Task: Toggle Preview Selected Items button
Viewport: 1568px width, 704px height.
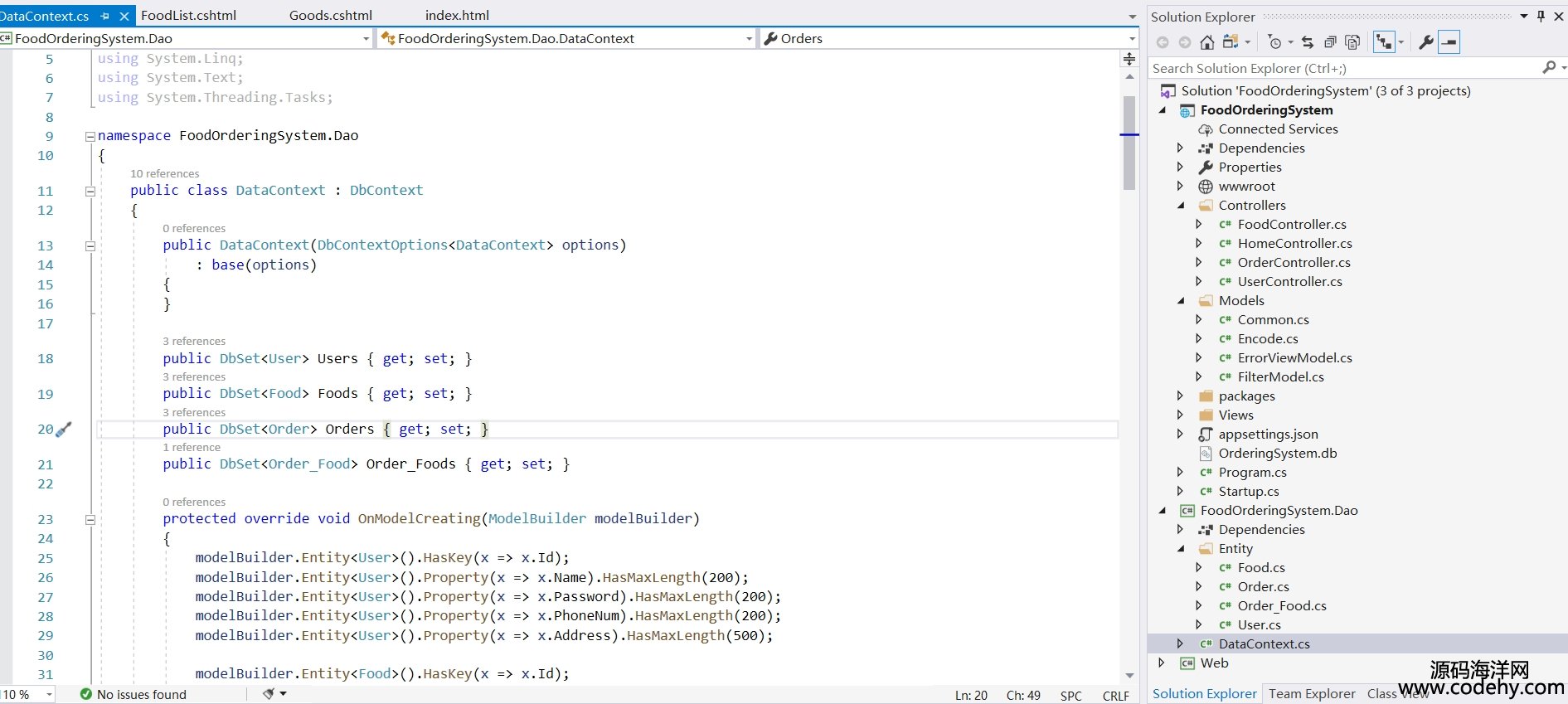Action: coord(1449,42)
